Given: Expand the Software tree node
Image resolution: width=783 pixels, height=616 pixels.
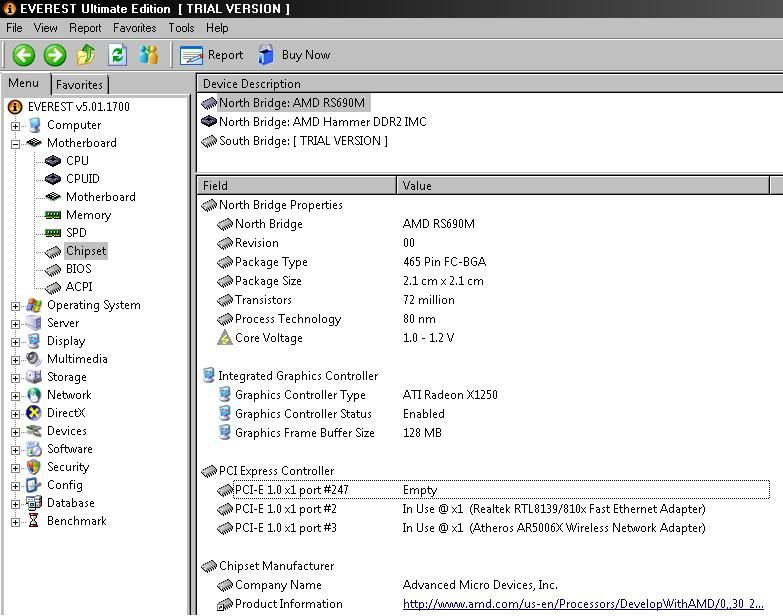Looking at the screenshot, I should point(15,450).
